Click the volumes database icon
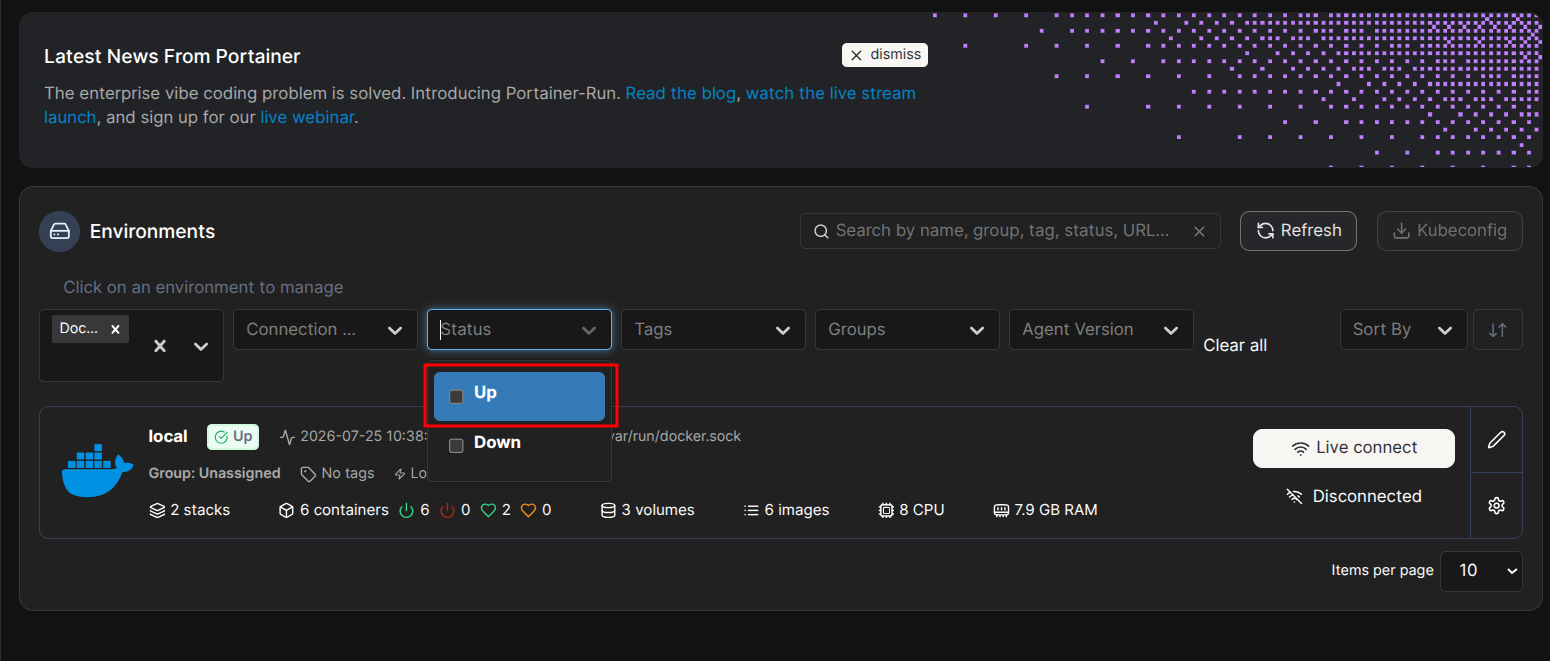The height and width of the screenshot is (661, 1550). (608, 510)
